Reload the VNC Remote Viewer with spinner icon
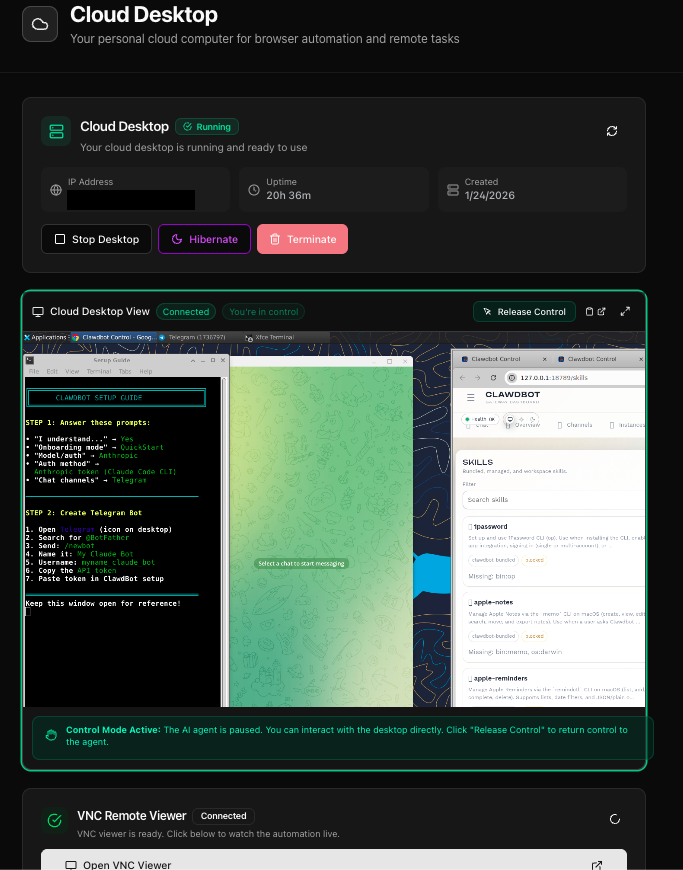The width and height of the screenshot is (683, 870). coord(615,819)
